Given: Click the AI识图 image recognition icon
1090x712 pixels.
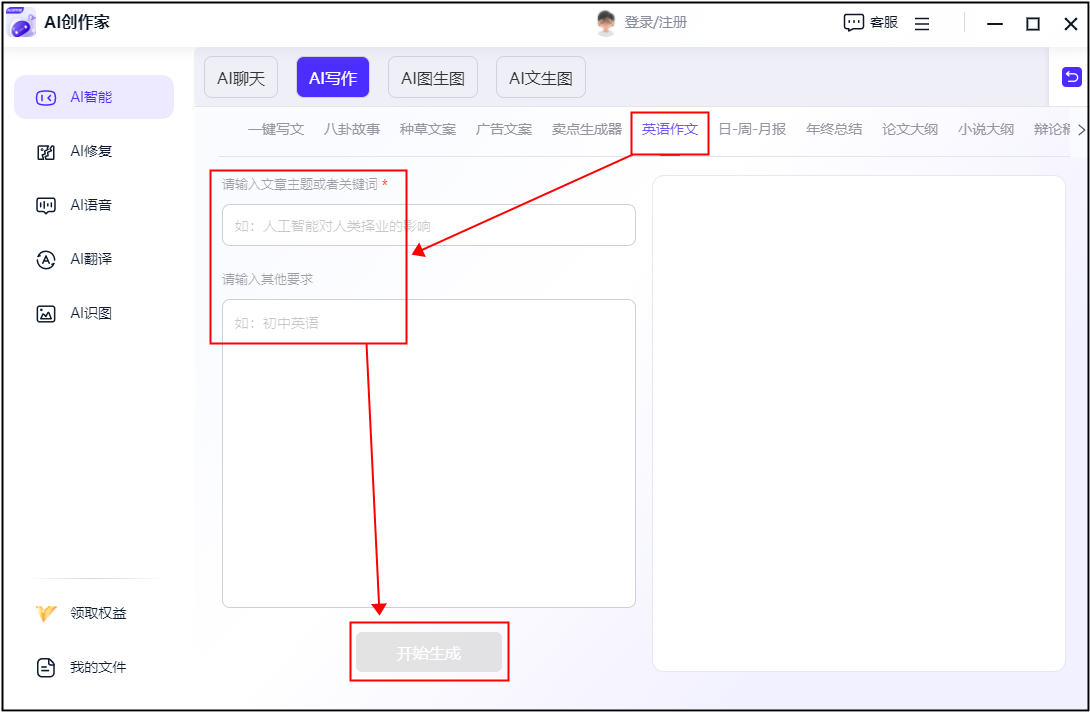Looking at the screenshot, I should (46, 314).
